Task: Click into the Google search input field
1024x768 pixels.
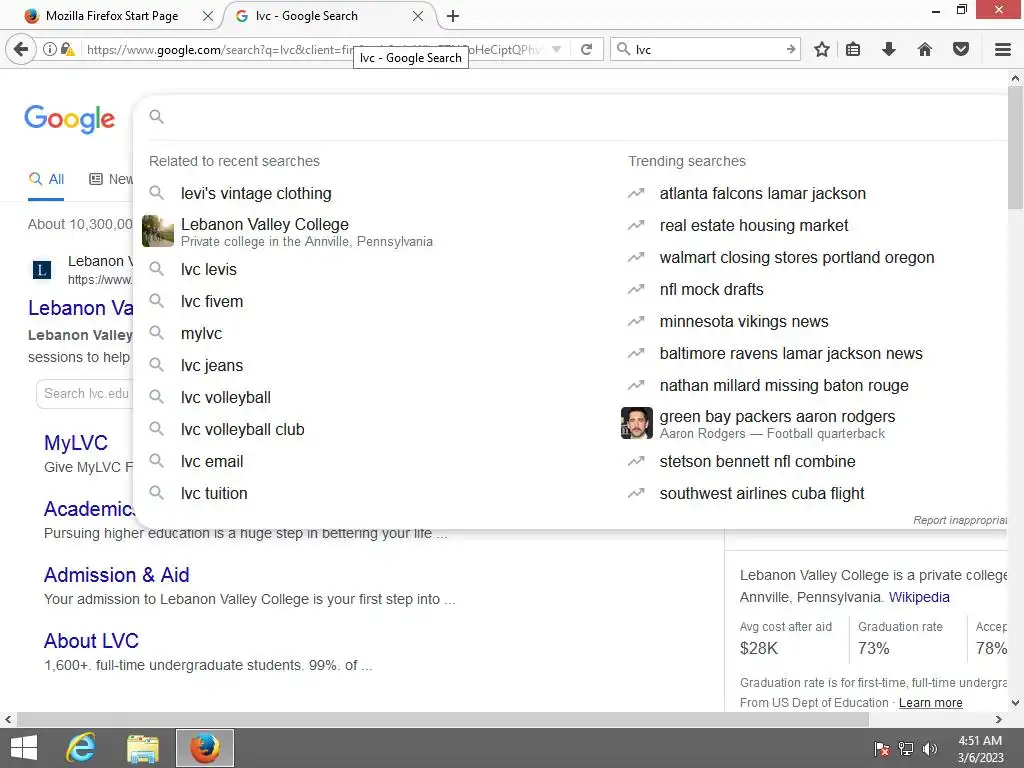Action: tap(581, 117)
